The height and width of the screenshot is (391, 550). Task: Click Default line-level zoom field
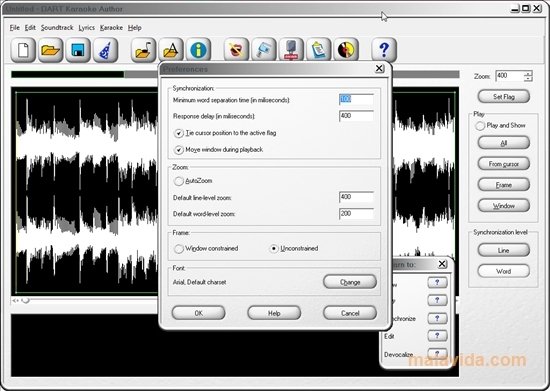click(x=356, y=197)
